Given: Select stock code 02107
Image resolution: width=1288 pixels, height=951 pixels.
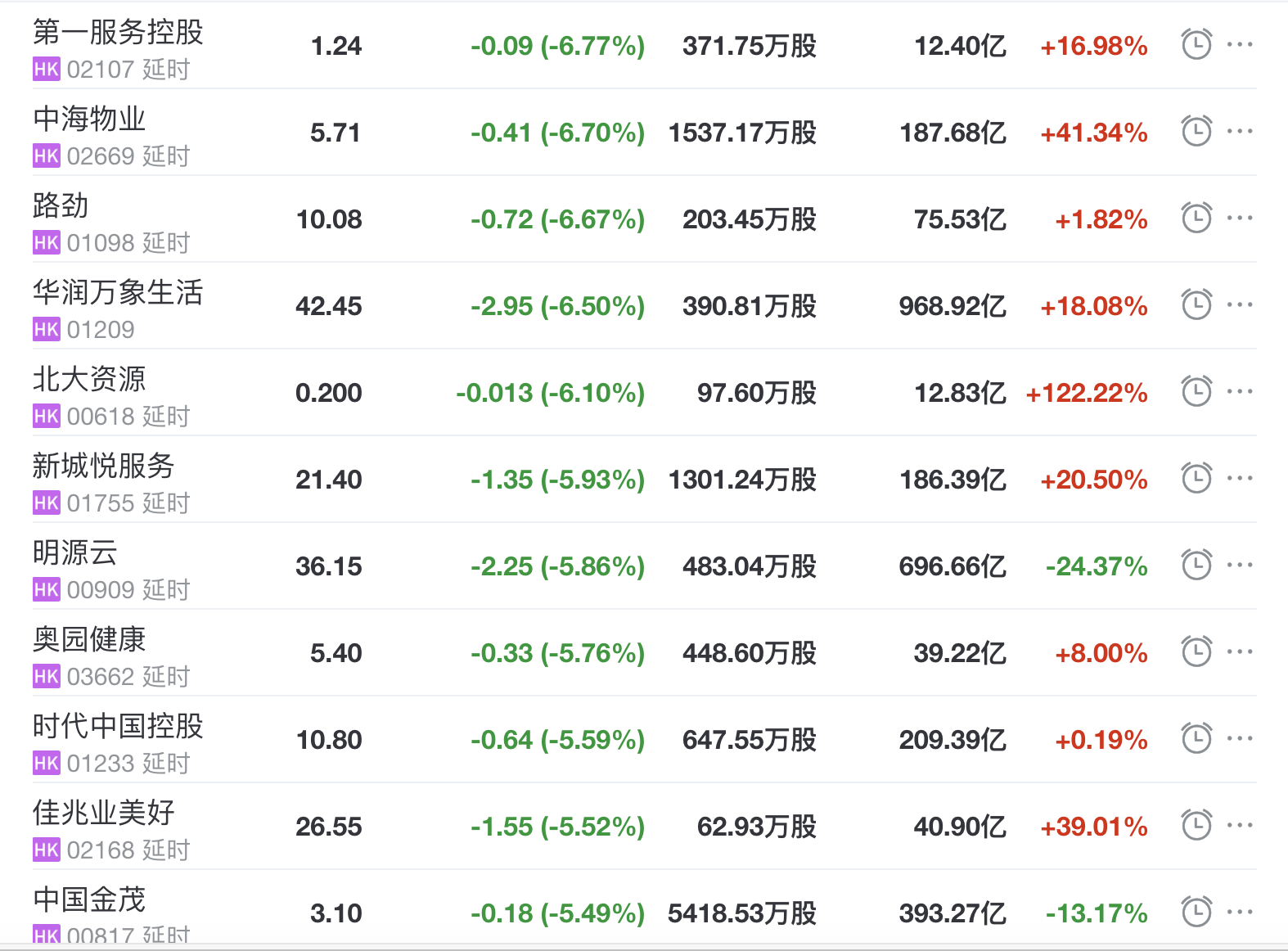Looking at the screenshot, I should click(101, 70).
